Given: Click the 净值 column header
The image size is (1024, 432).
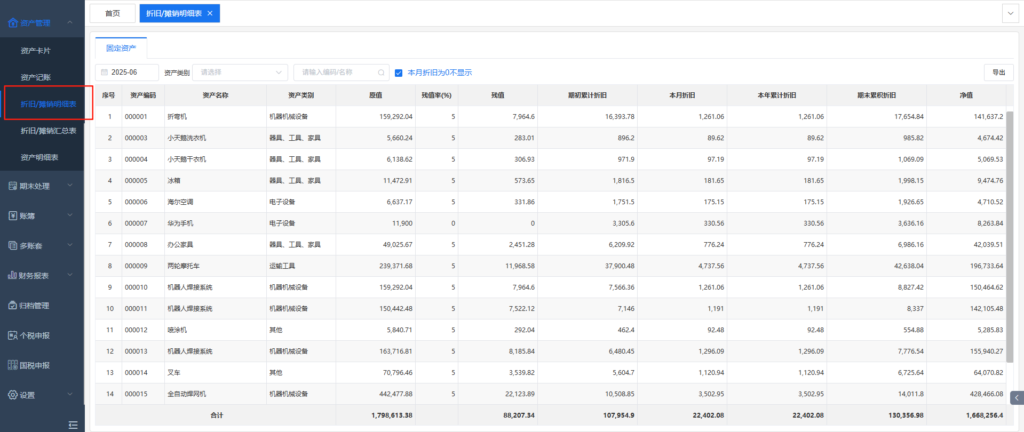Looking at the screenshot, I should click(967, 95).
